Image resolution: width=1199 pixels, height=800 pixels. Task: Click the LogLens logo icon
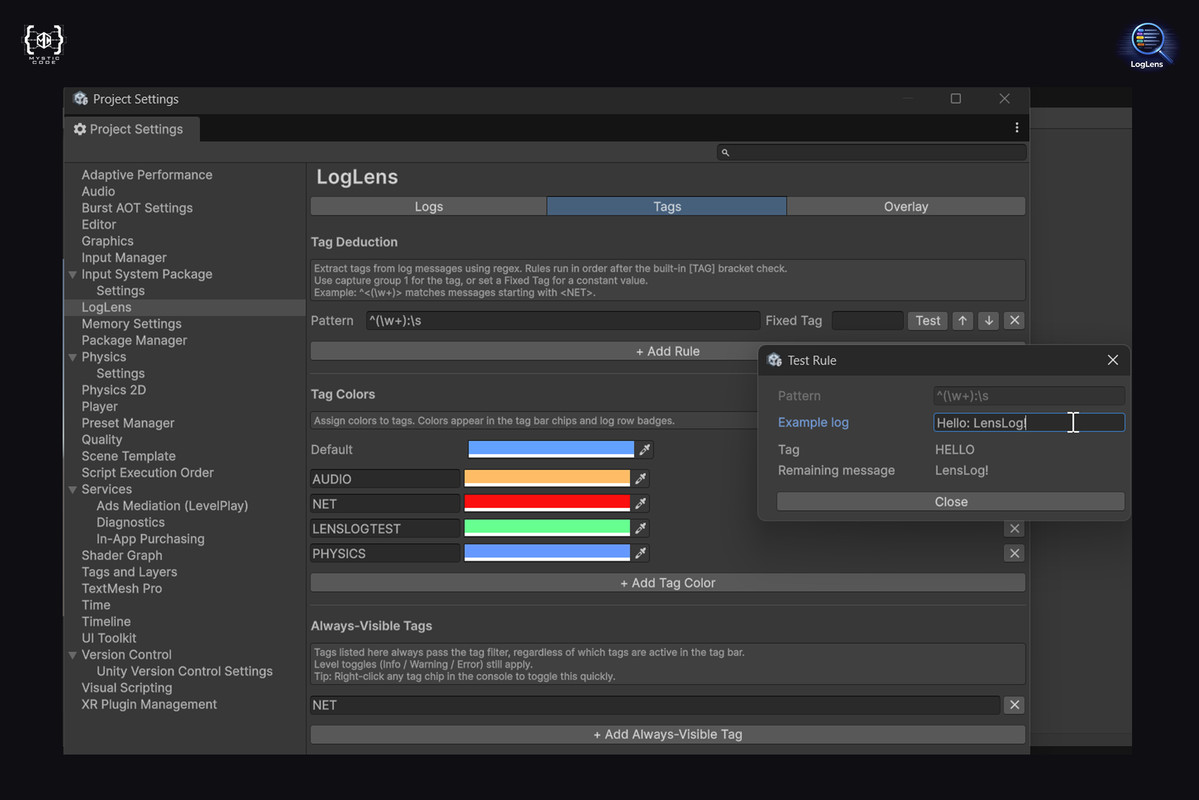coord(1147,45)
